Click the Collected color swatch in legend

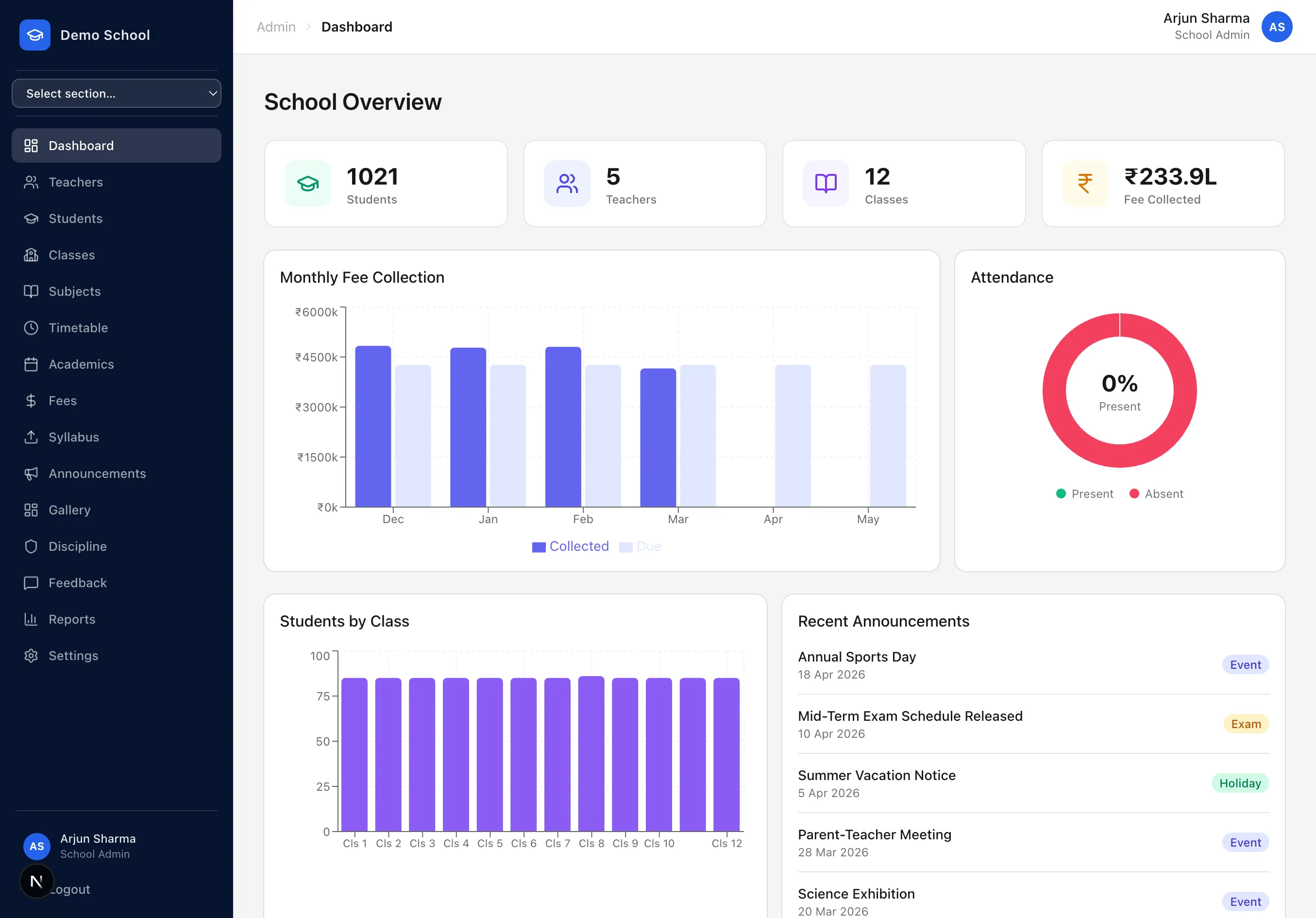pyautogui.click(x=539, y=547)
